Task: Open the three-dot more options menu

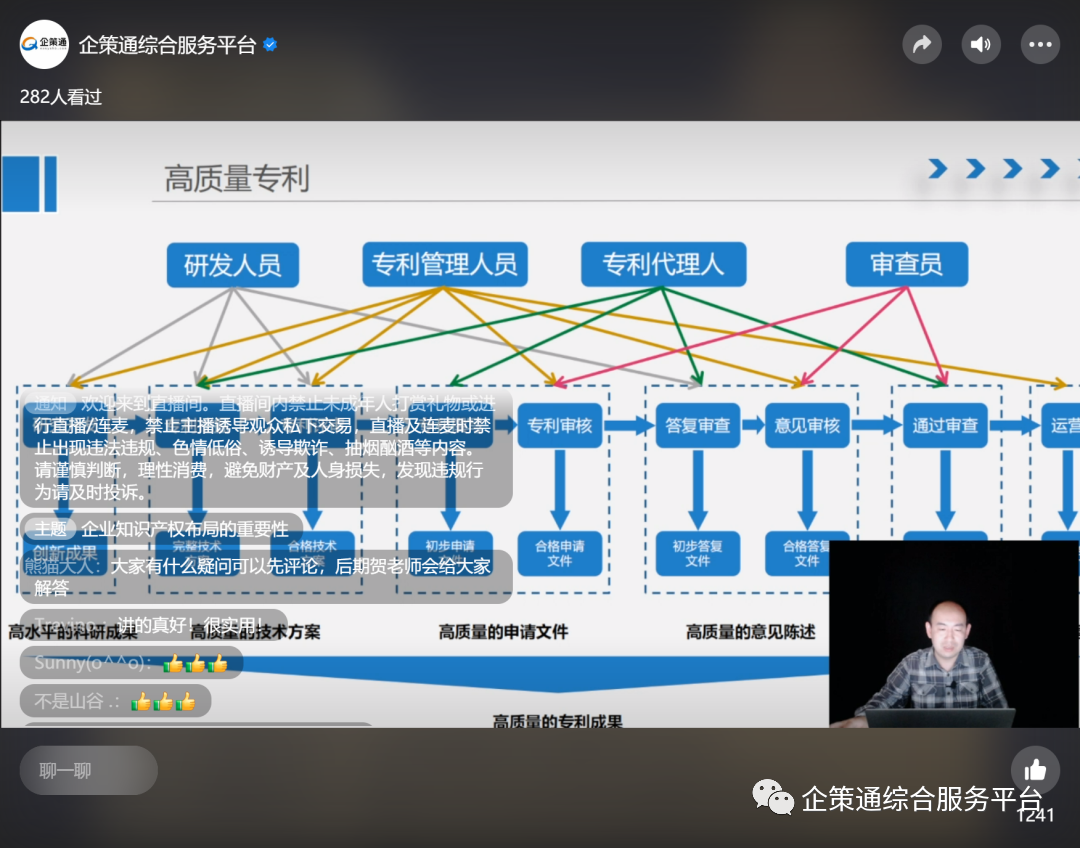Action: pos(1040,45)
